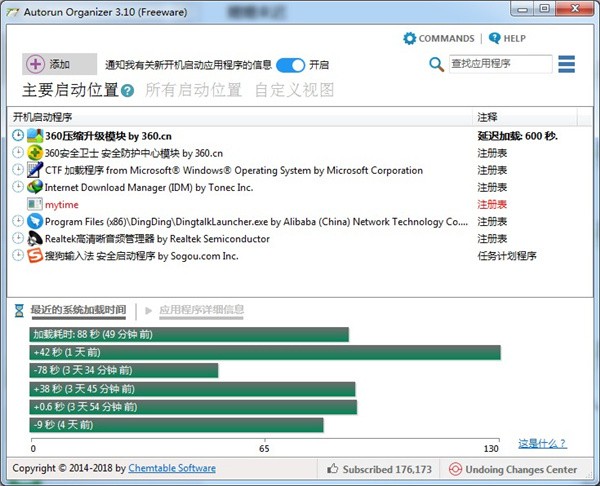Image resolution: width=600 pixels, height=486 pixels.
Task: Click the clock icon of Realtek row
Action: [x=18, y=238]
